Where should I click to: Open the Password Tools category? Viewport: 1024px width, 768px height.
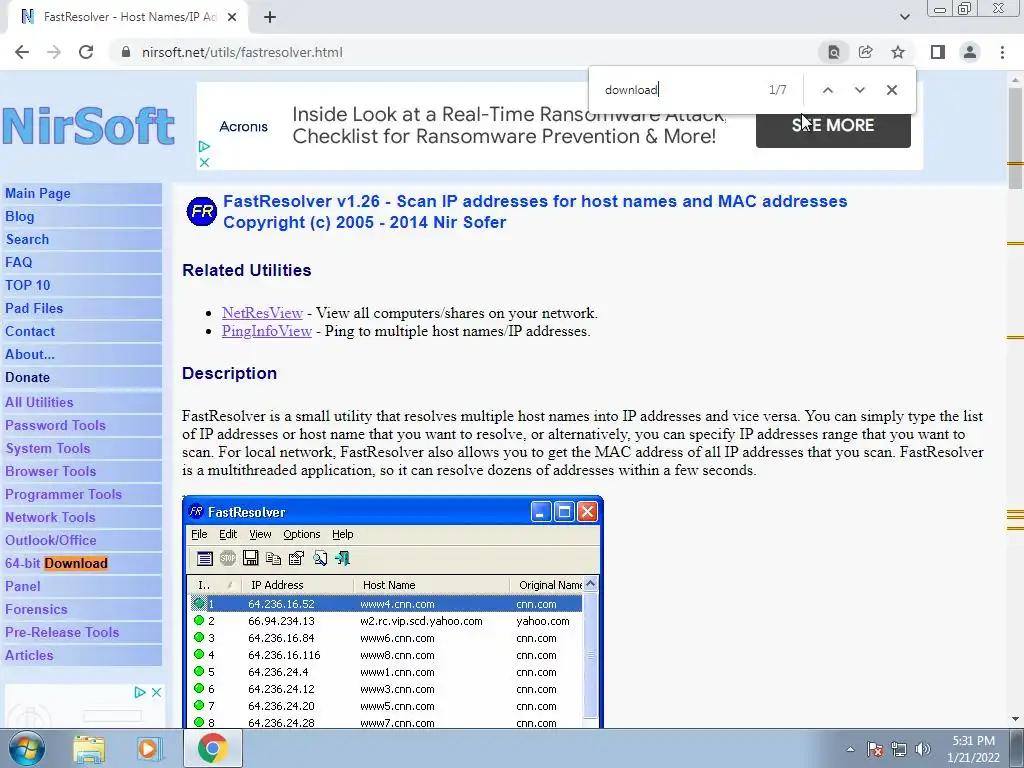click(56, 425)
